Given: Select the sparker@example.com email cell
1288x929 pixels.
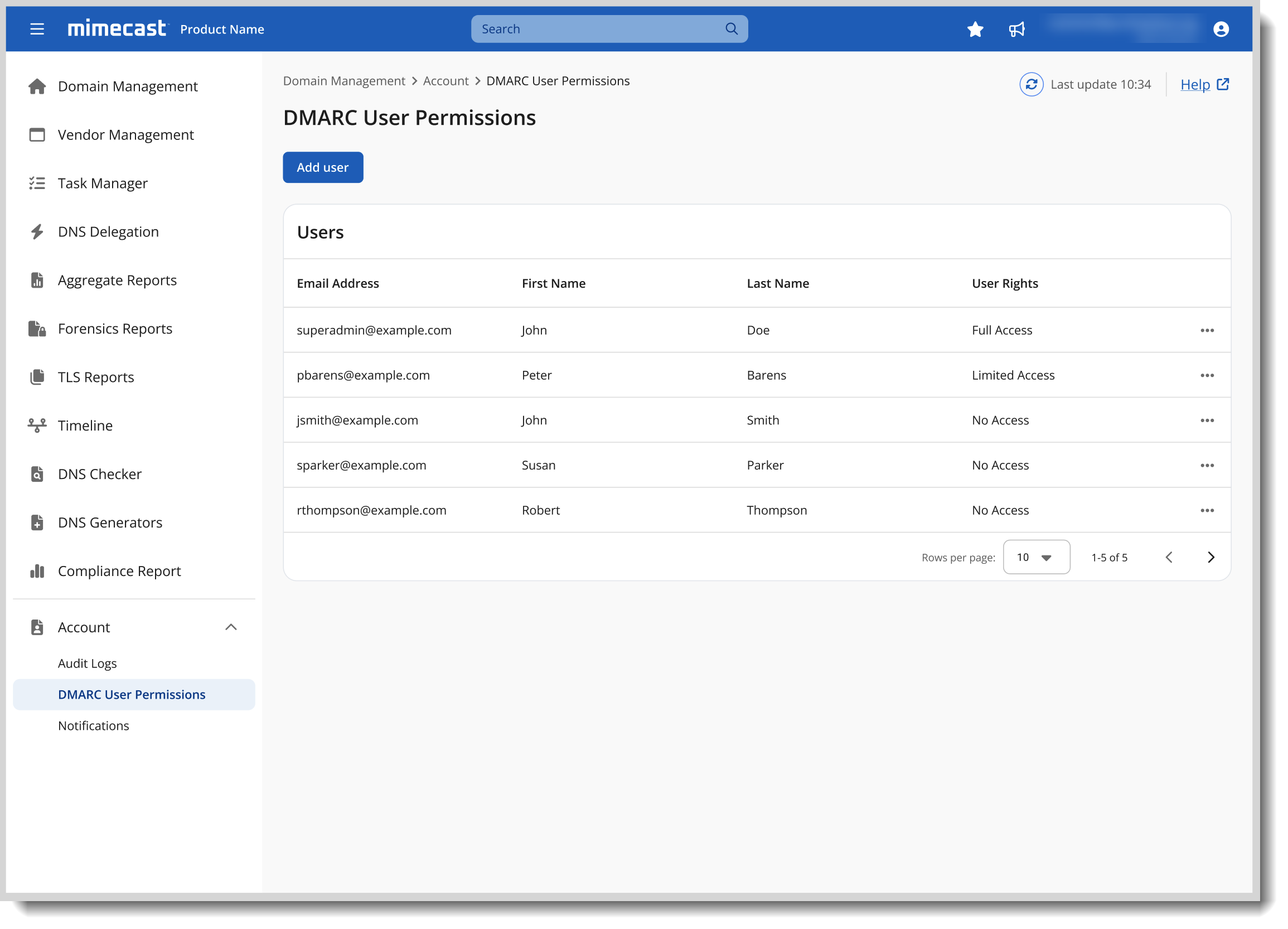Looking at the screenshot, I should click(361, 466).
